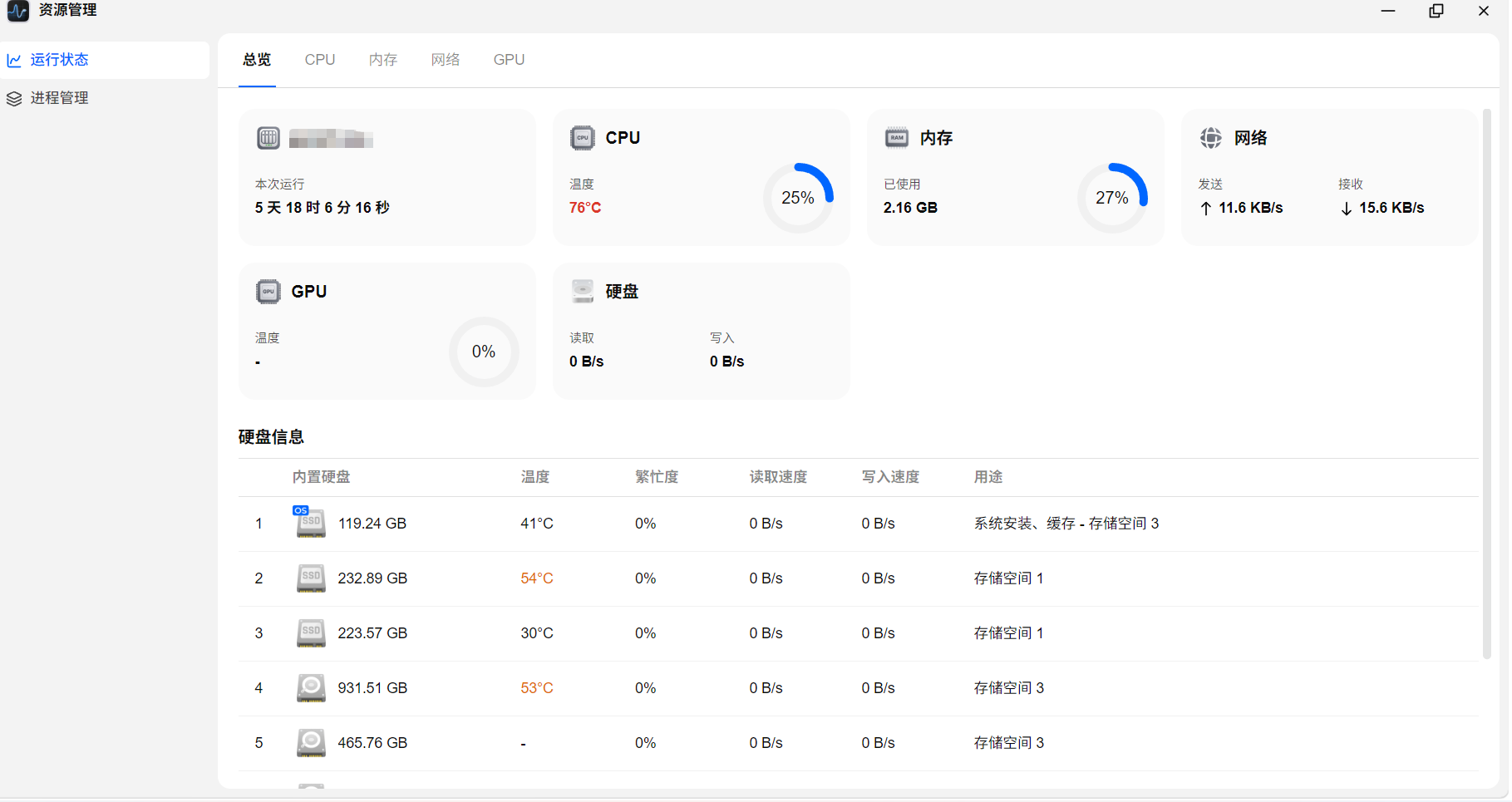Click the 41°C temperature of disk 1
The height and width of the screenshot is (802, 1512).
[537, 524]
